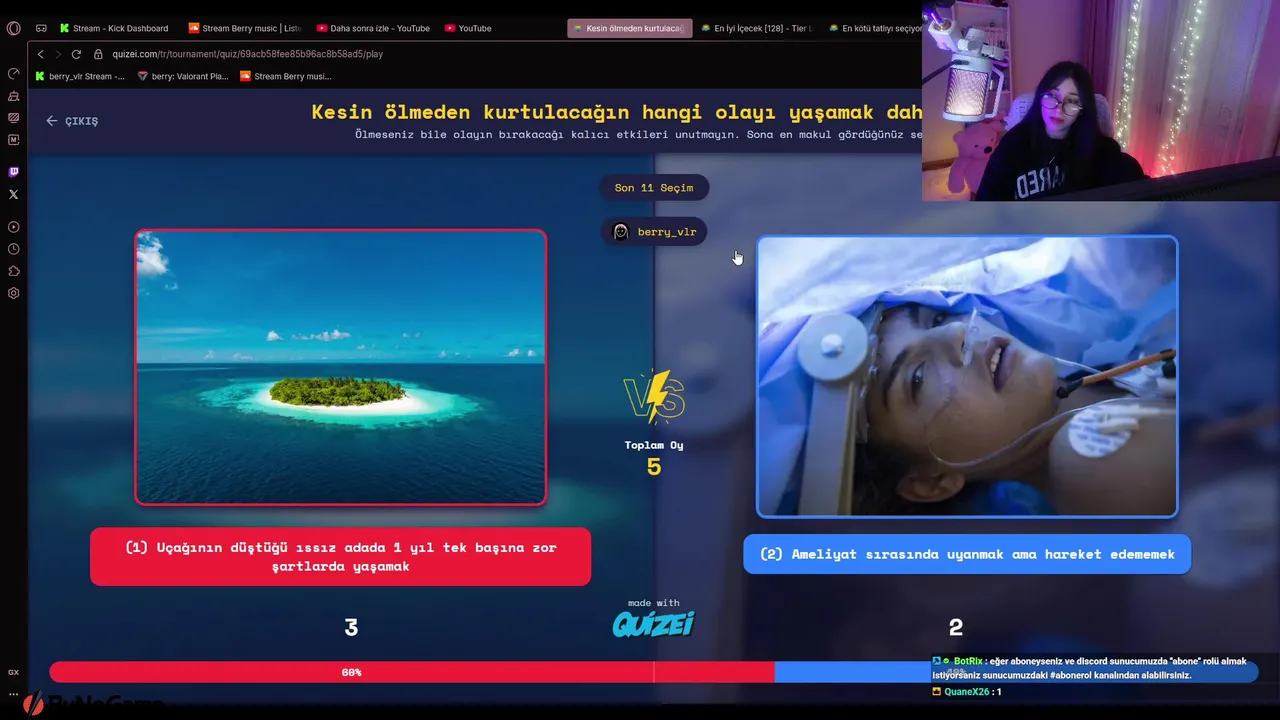Switch to Daha sonra izle YouTube tab
1280x720 pixels.
pyautogui.click(x=373, y=28)
